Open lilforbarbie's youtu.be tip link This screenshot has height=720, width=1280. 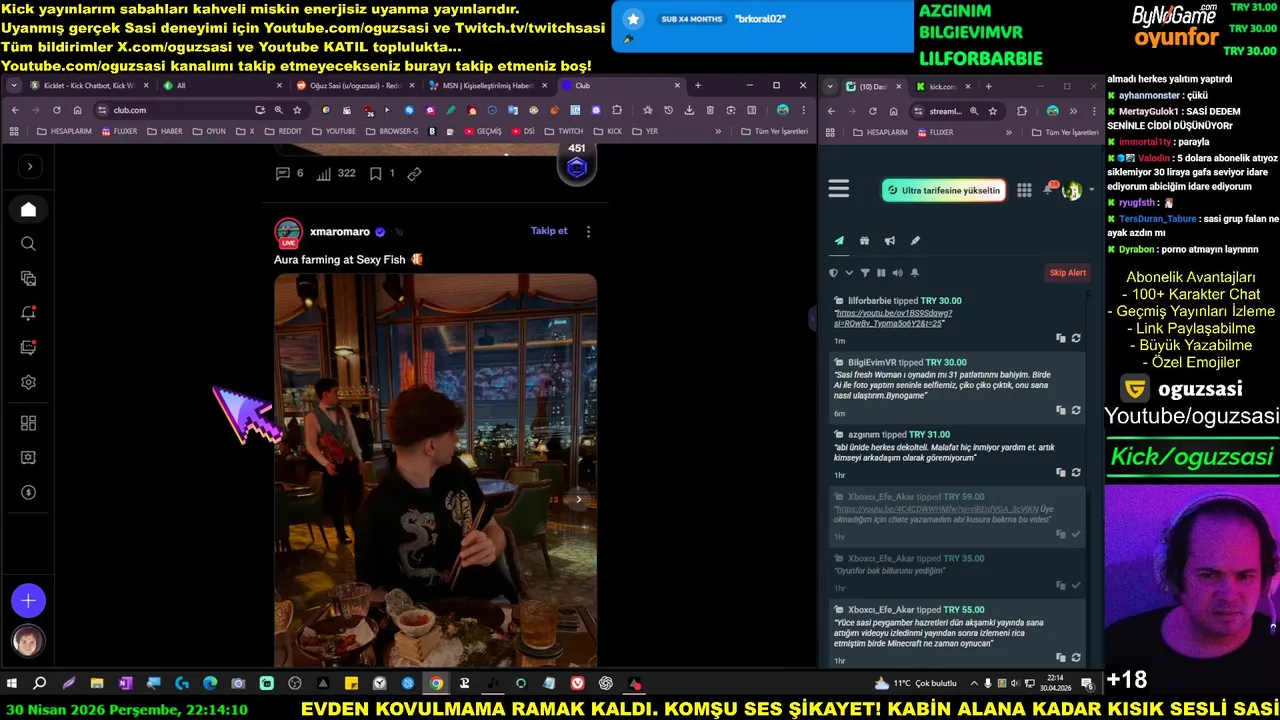(x=892, y=318)
